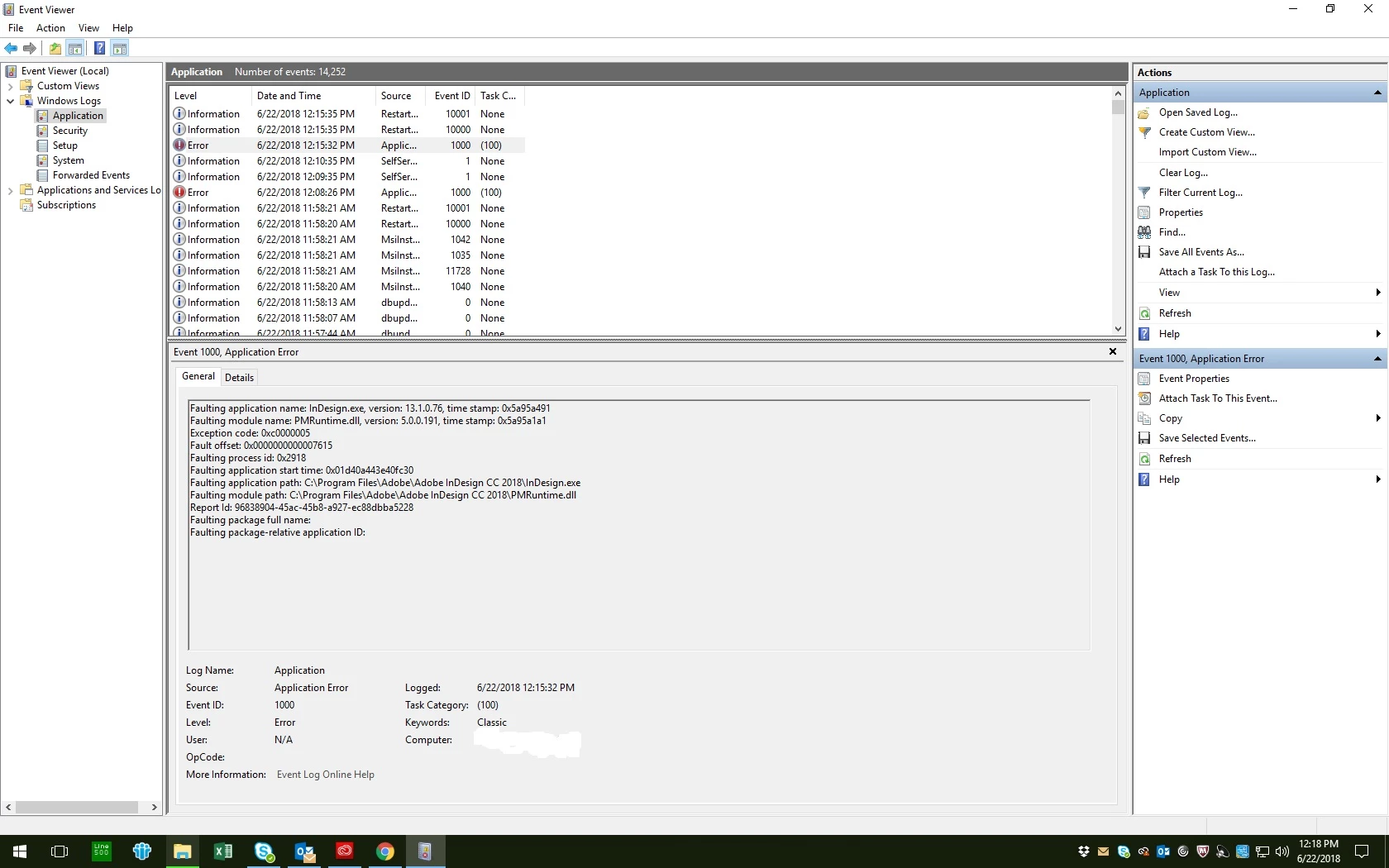This screenshot has width=1389, height=868.
Task: Click the Attach Task To This Event icon
Action: (x=1144, y=398)
